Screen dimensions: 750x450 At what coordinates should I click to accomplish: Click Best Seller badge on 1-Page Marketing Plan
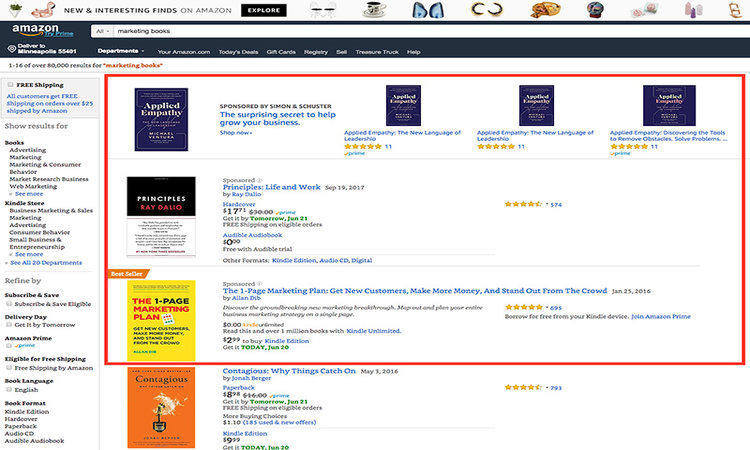[x=127, y=274]
